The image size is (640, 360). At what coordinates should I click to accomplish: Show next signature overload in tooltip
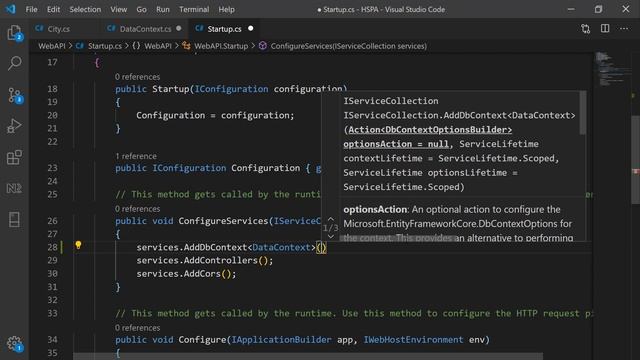point(331,236)
